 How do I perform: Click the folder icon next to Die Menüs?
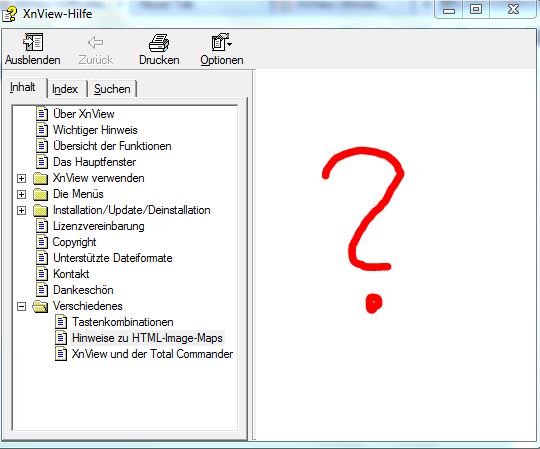tap(41, 194)
